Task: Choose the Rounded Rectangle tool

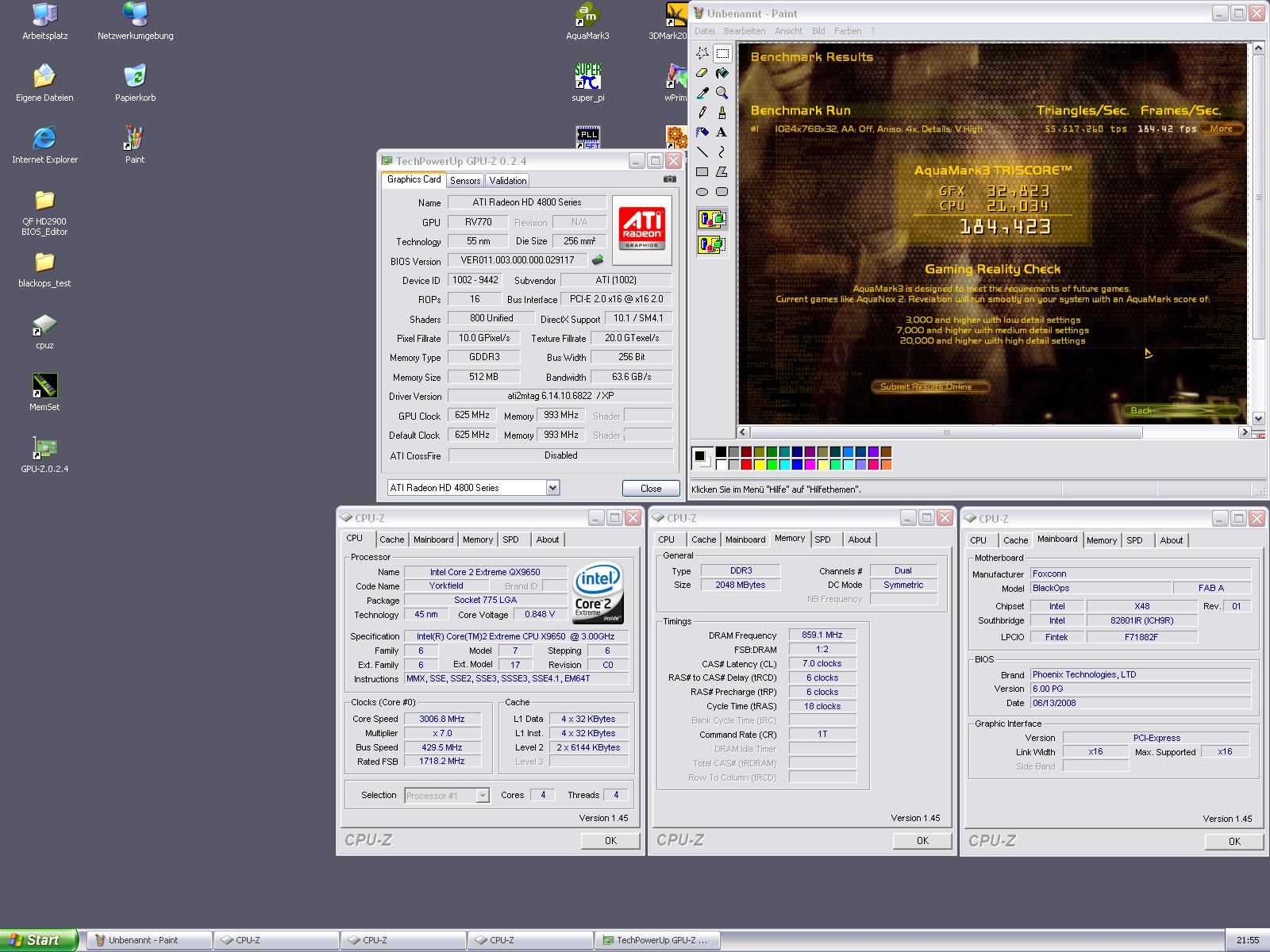Action: tap(722, 191)
